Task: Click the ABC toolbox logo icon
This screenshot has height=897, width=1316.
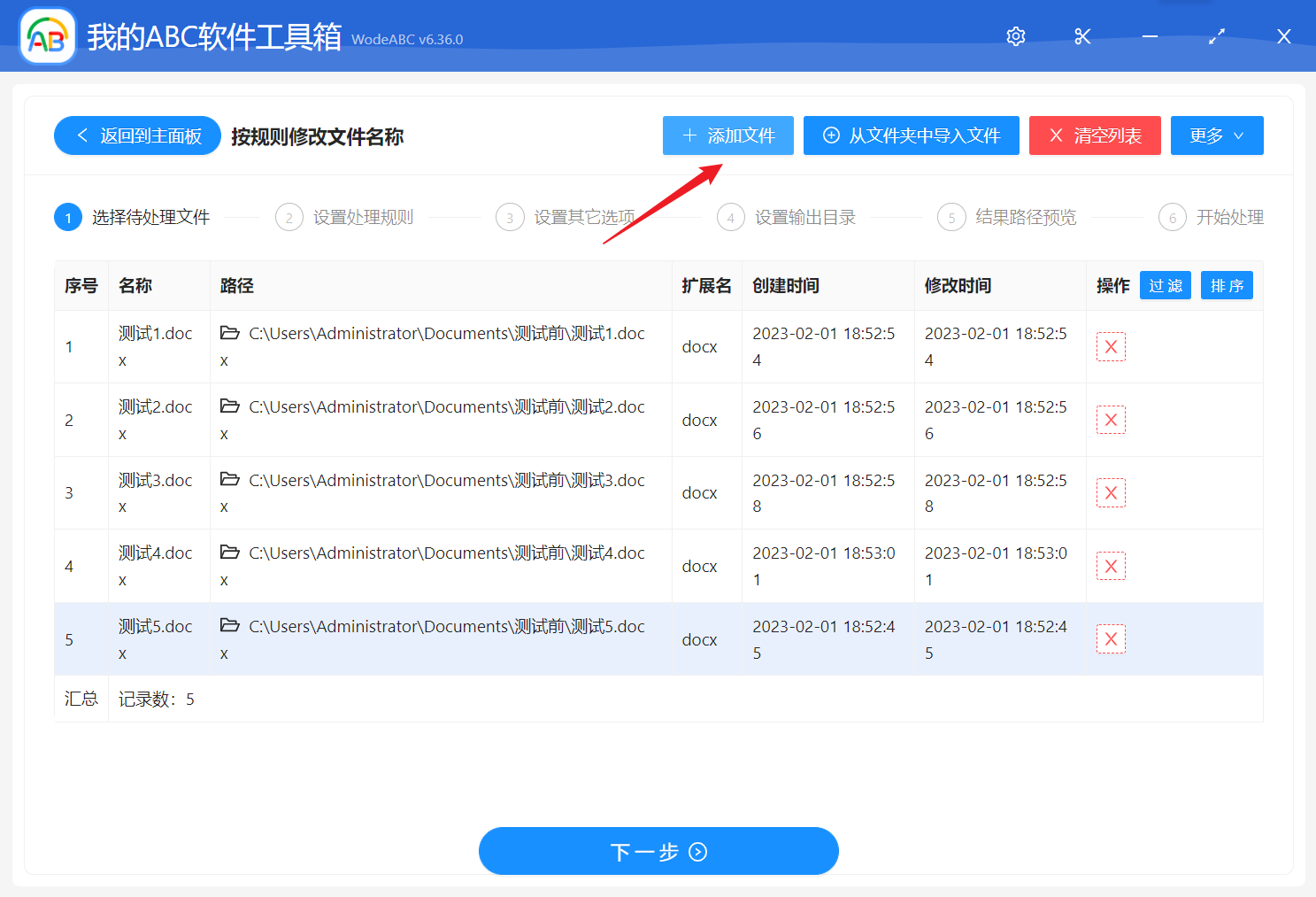Action: pyautogui.click(x=48, y=36)
